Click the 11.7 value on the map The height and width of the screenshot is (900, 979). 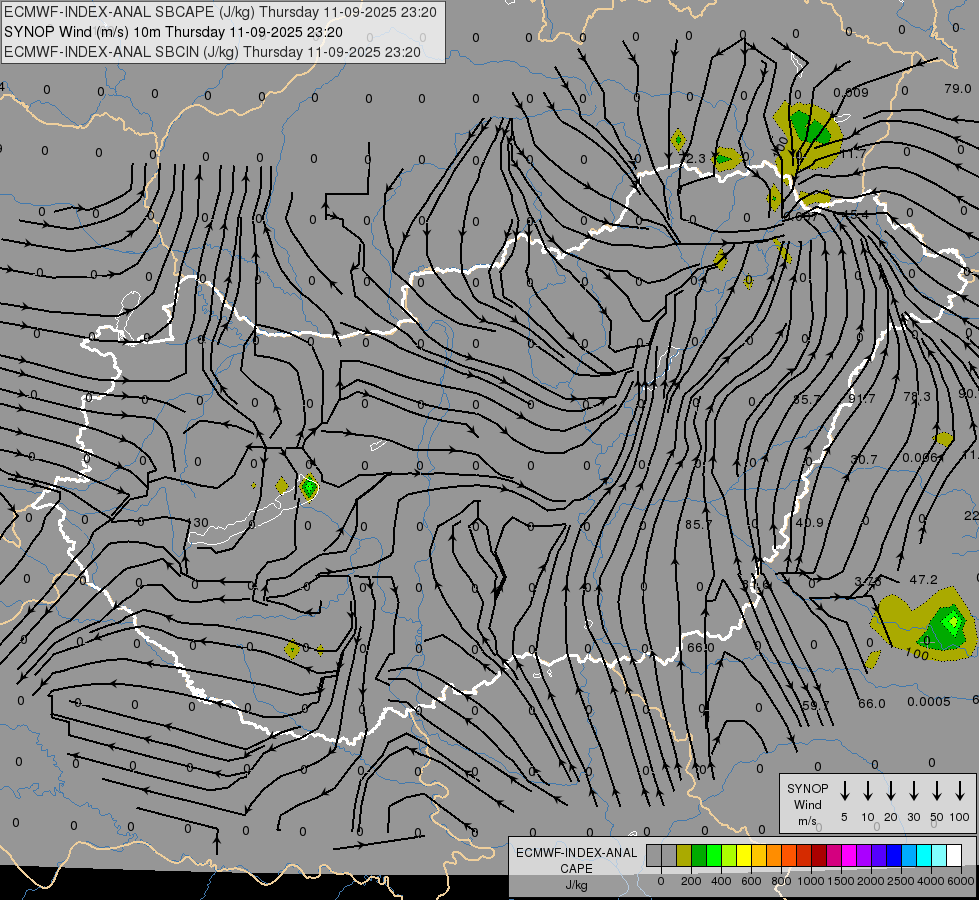click(853, 154)
